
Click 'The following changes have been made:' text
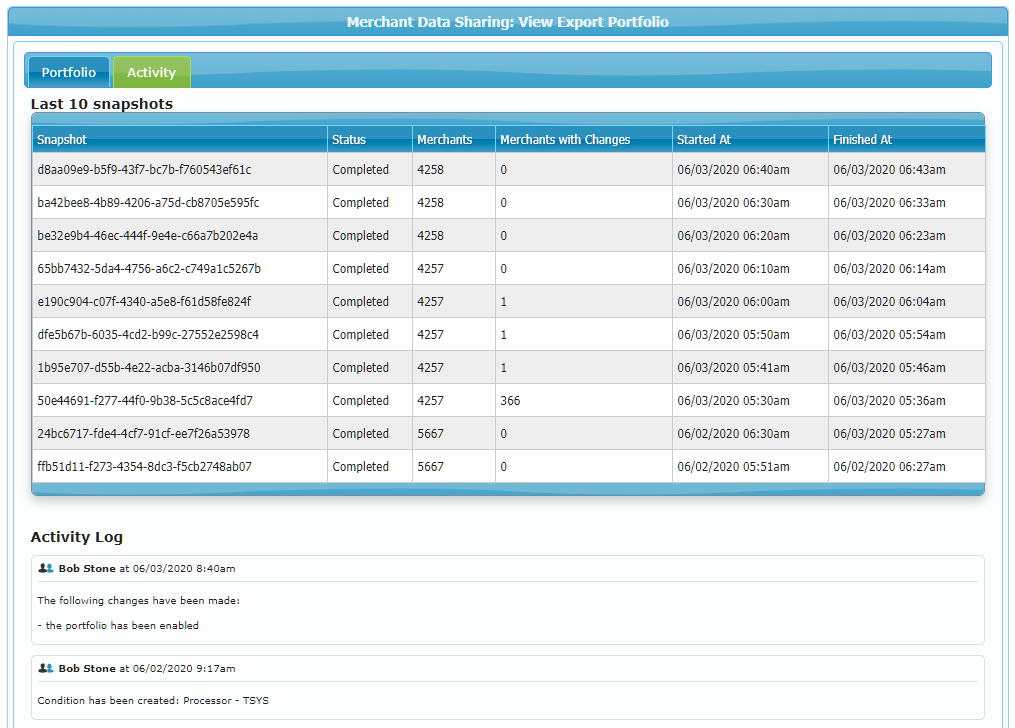click(x=139, y=601)
